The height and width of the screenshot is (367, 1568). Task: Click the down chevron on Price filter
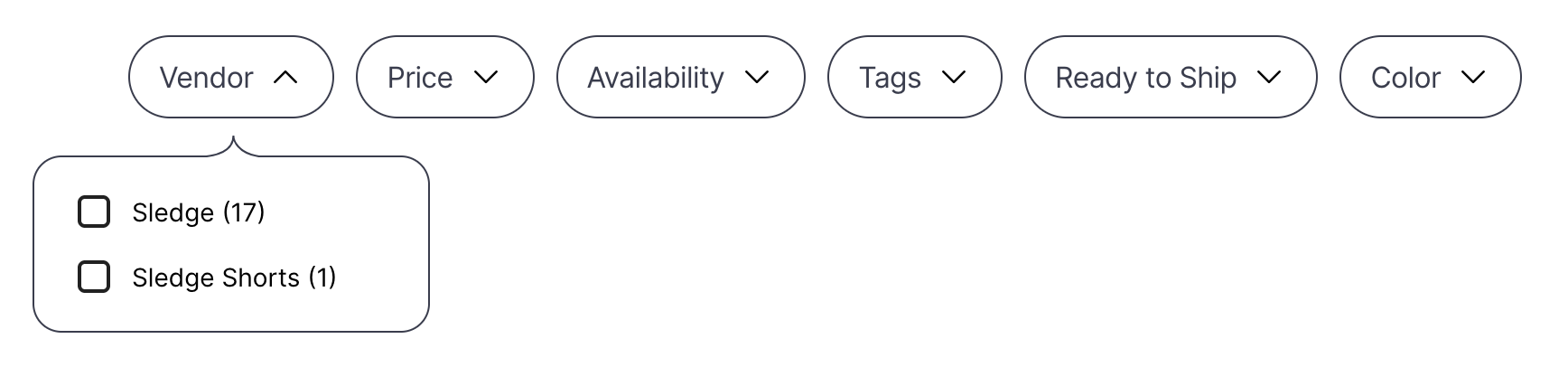point(486,78)
